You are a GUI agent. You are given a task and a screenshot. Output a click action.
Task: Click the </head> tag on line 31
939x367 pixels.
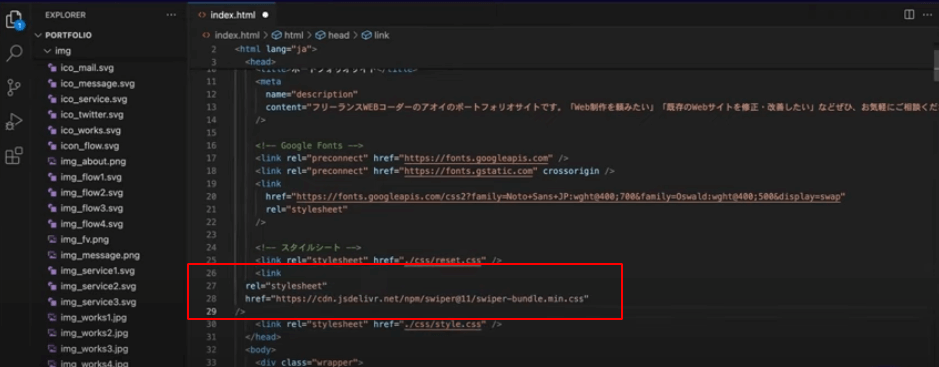point(263,337)
